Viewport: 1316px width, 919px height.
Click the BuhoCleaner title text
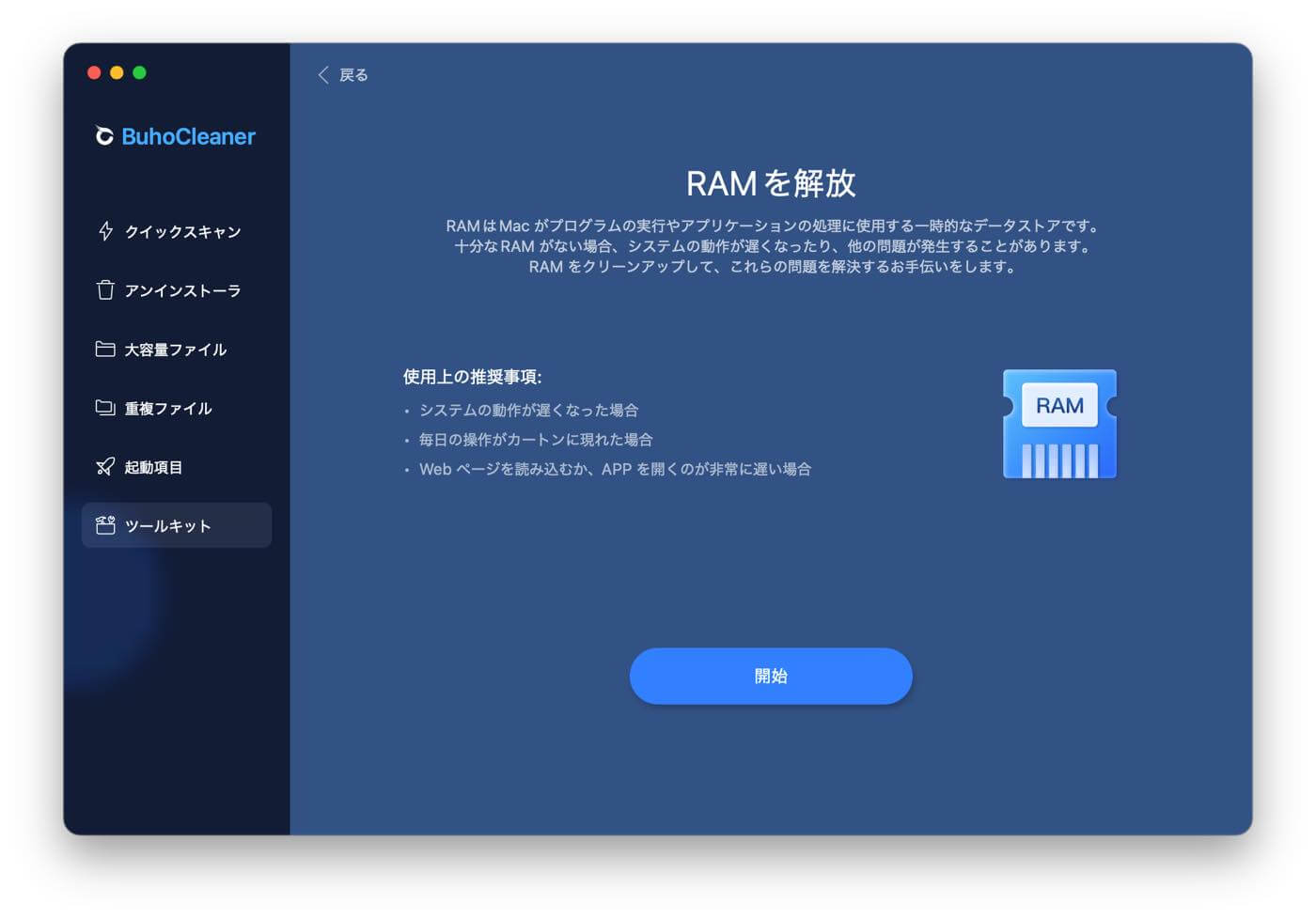pos(188,135)
